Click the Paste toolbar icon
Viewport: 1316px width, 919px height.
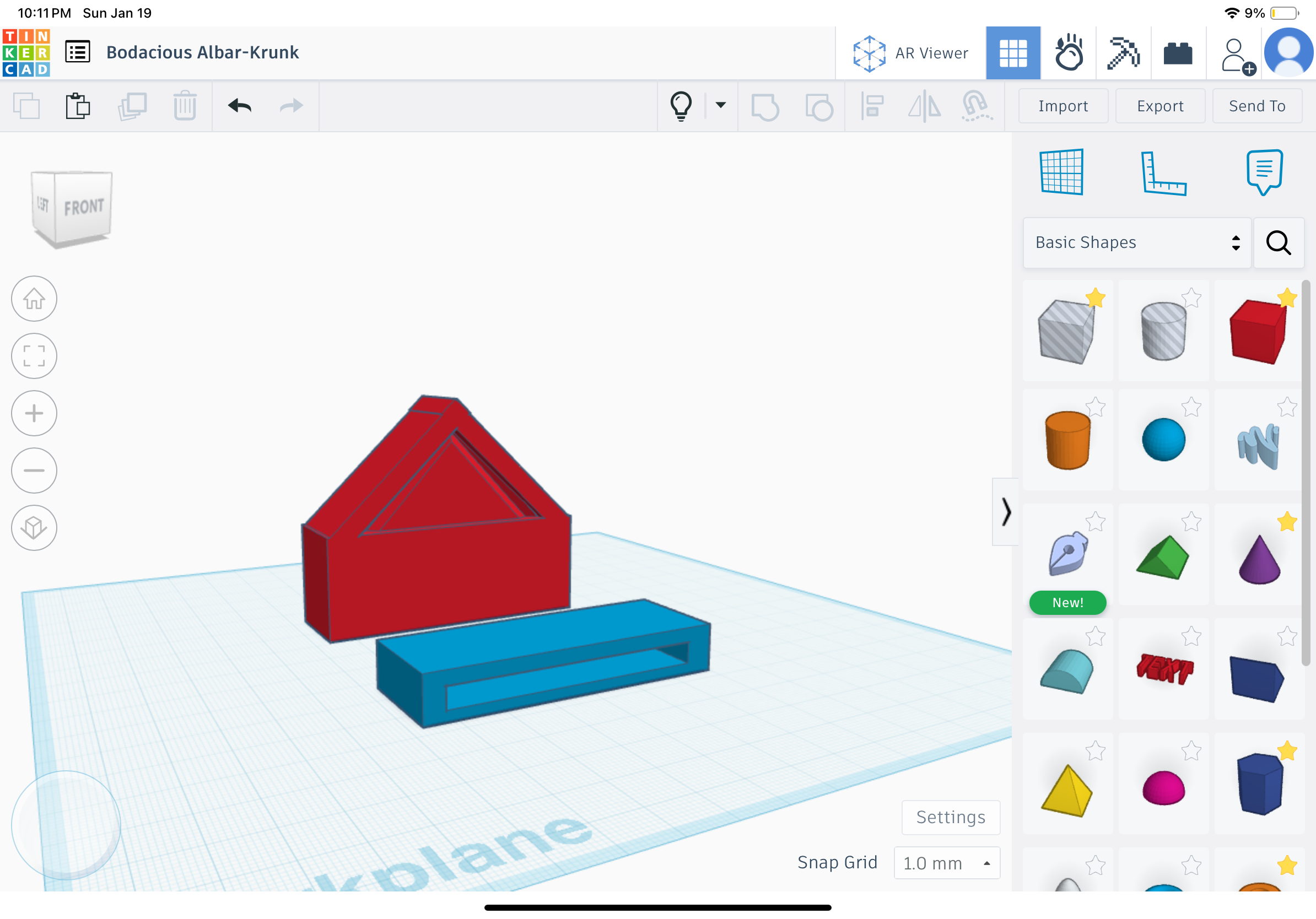77,106
